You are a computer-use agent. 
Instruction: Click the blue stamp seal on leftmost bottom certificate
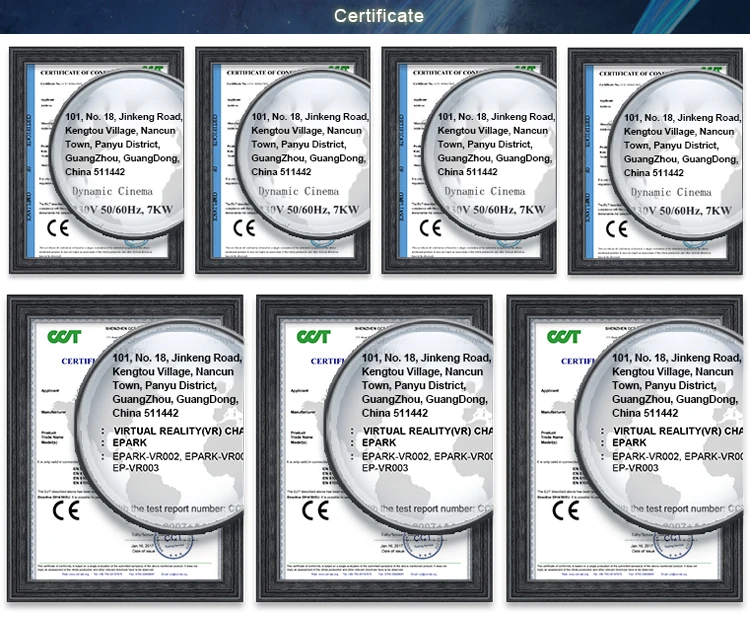(173, 545)
